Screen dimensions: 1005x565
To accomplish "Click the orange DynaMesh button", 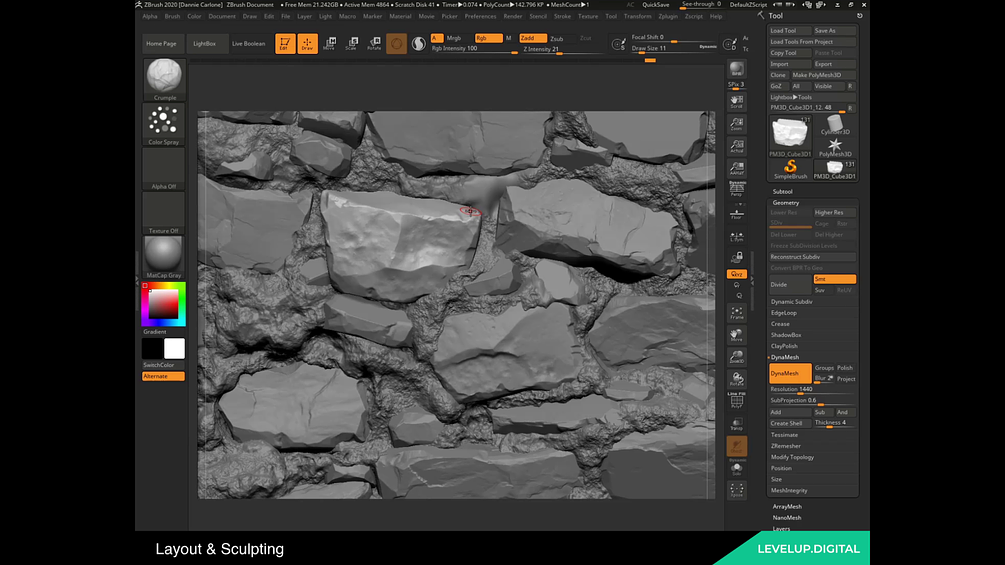I will coord(790,373).
